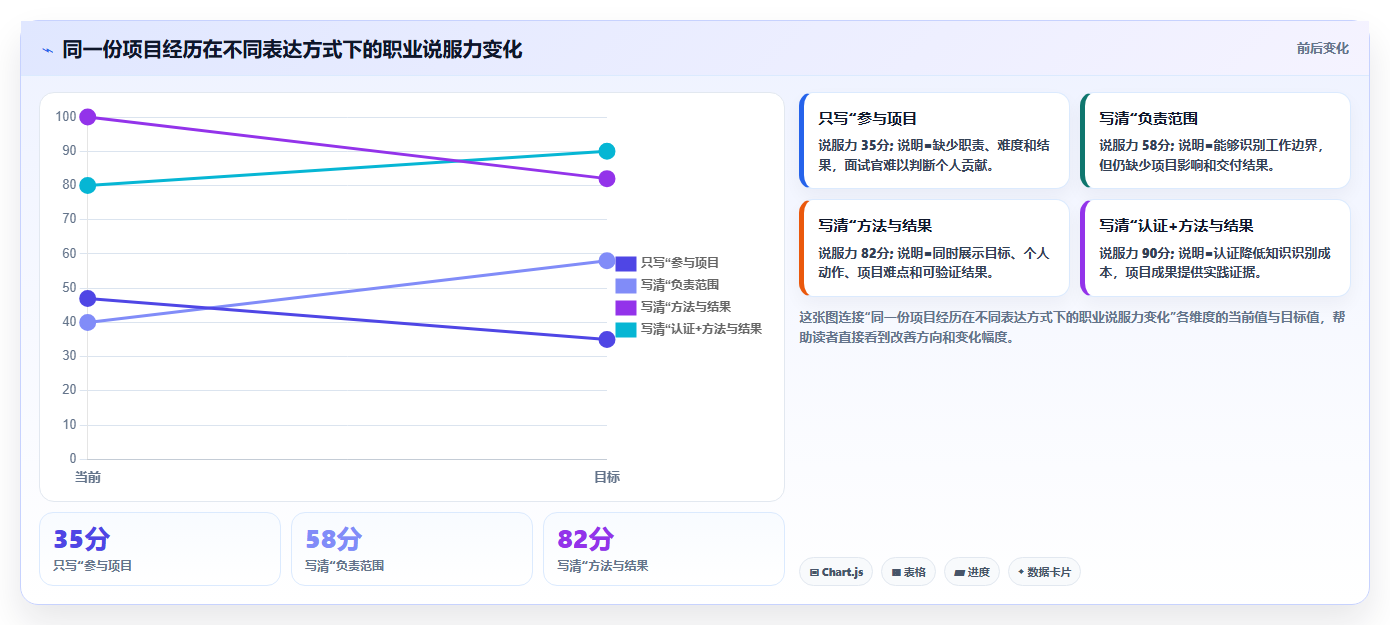
Task: Click the 82分 stat card
Action: (664, 549)
